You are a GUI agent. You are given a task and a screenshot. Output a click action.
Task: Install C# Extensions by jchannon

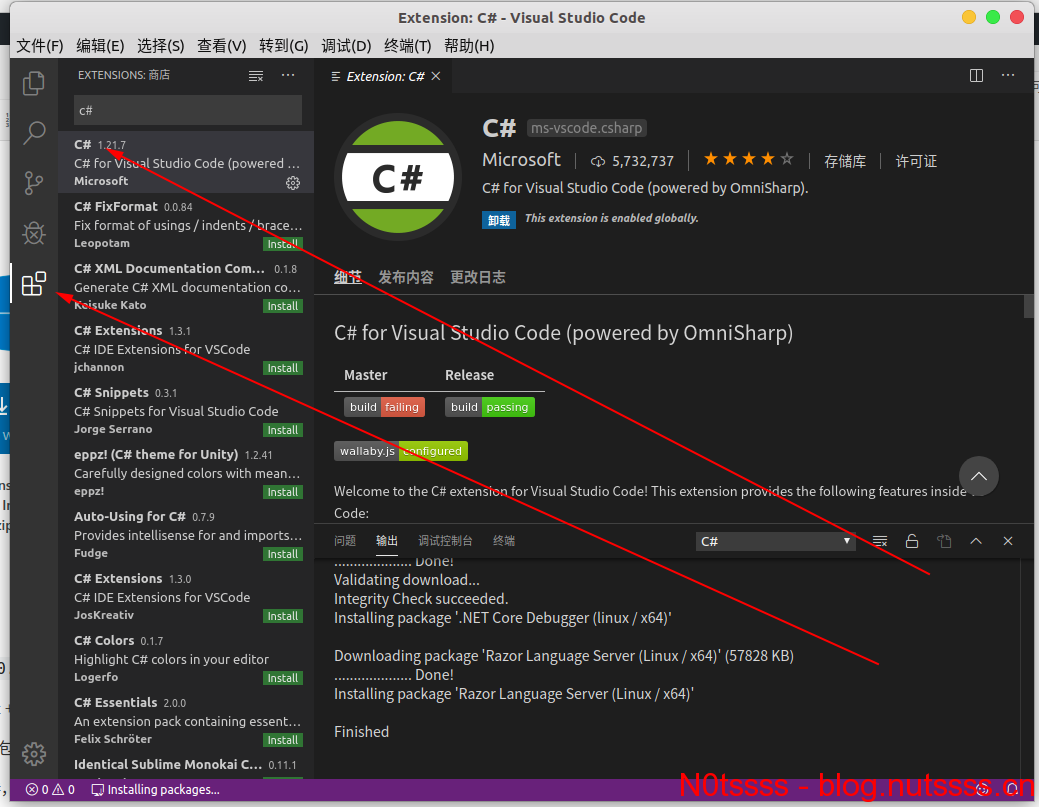pyautogui.click(x=283, y=368)
